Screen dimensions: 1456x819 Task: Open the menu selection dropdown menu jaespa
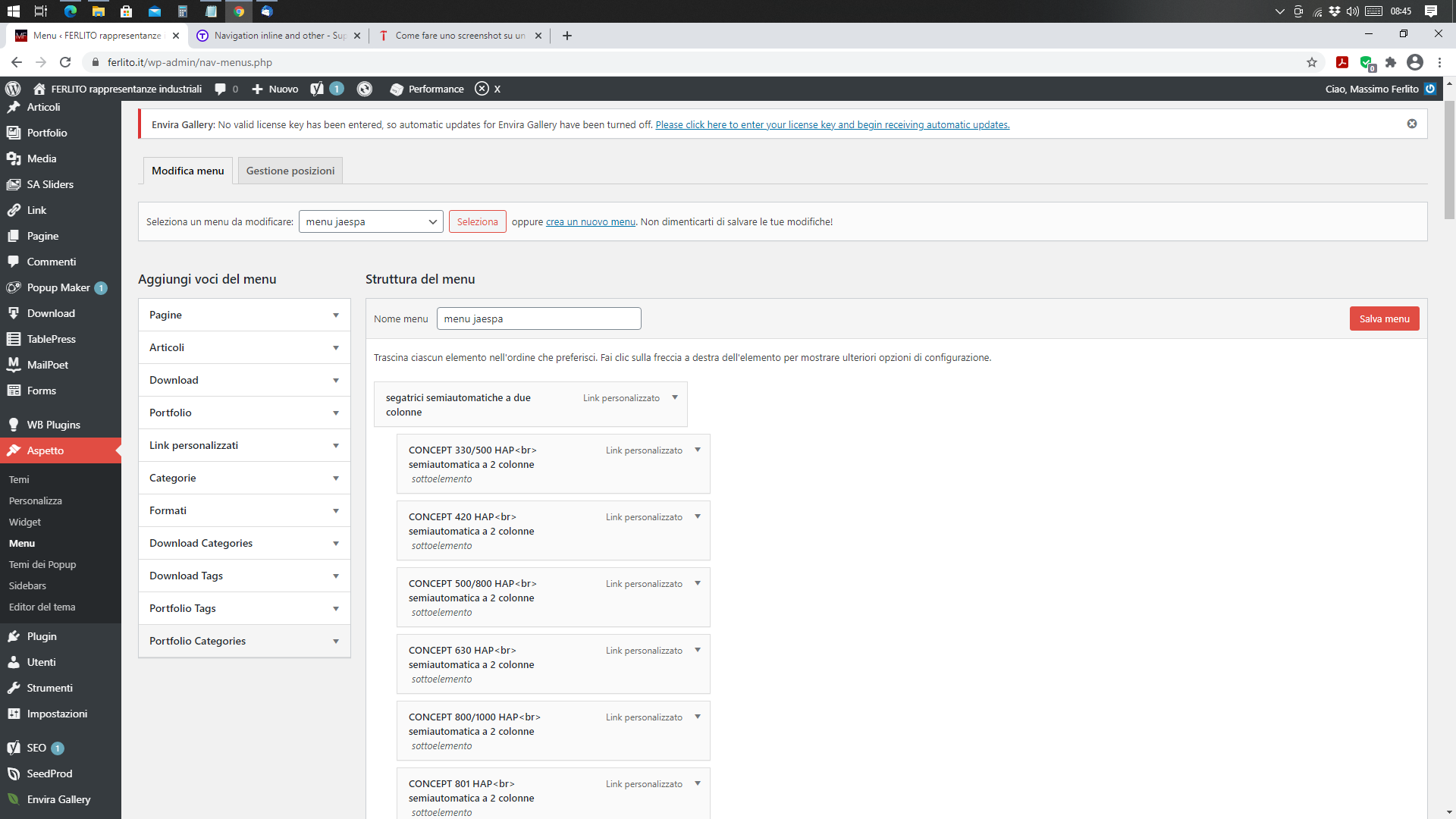pos(371,221)
